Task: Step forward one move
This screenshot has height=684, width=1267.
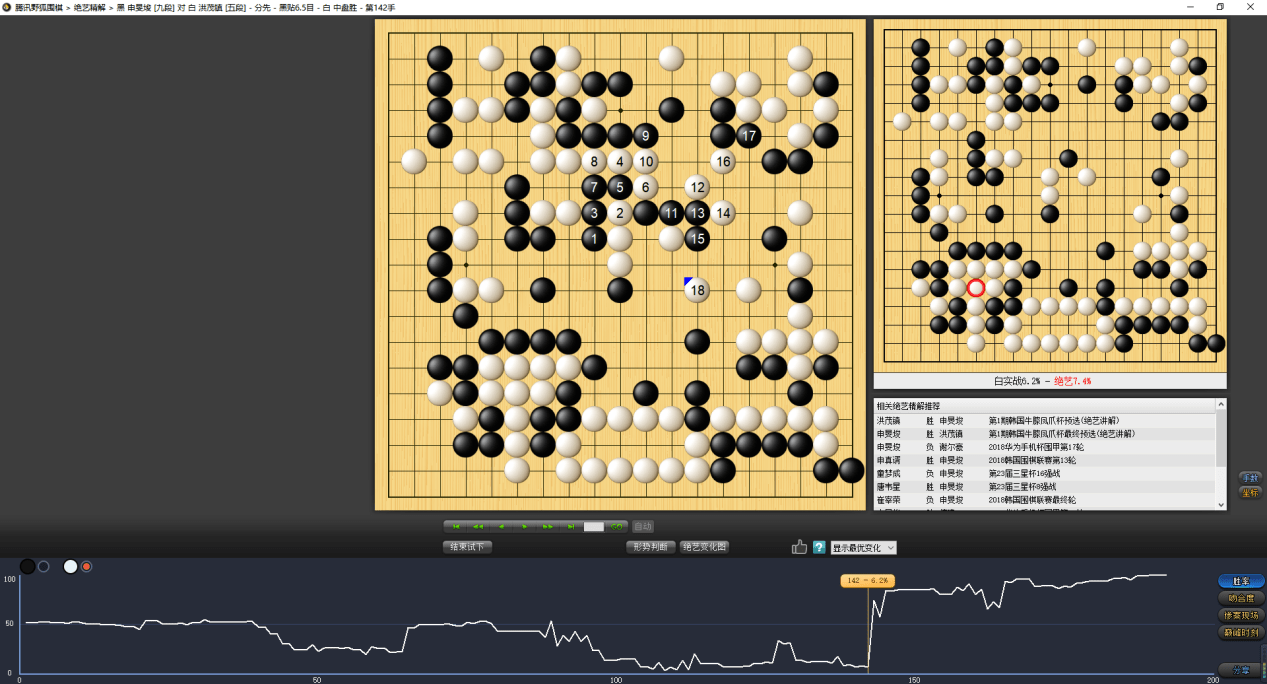Action: point(525,526)
